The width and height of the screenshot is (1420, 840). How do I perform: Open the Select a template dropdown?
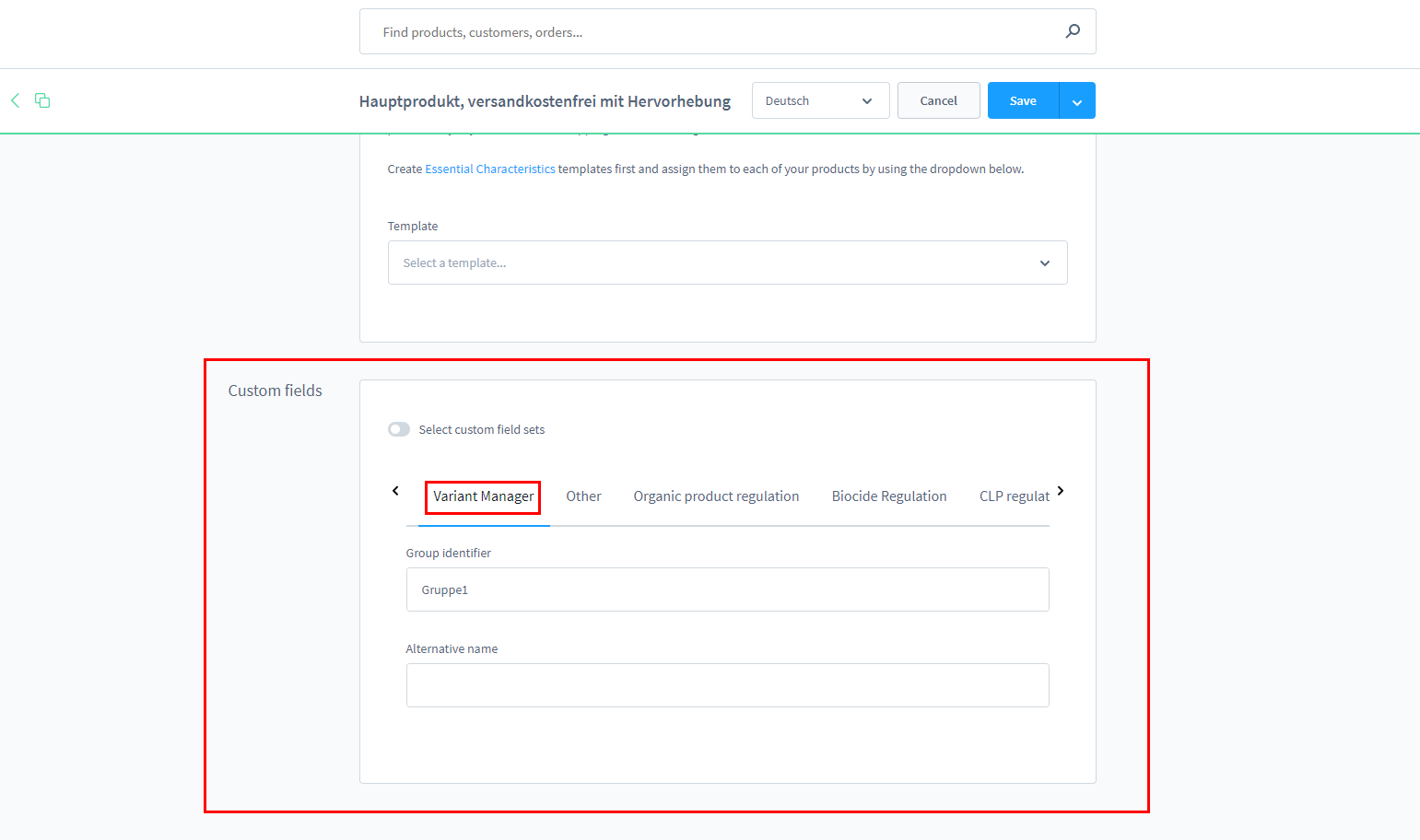[727, 262]
